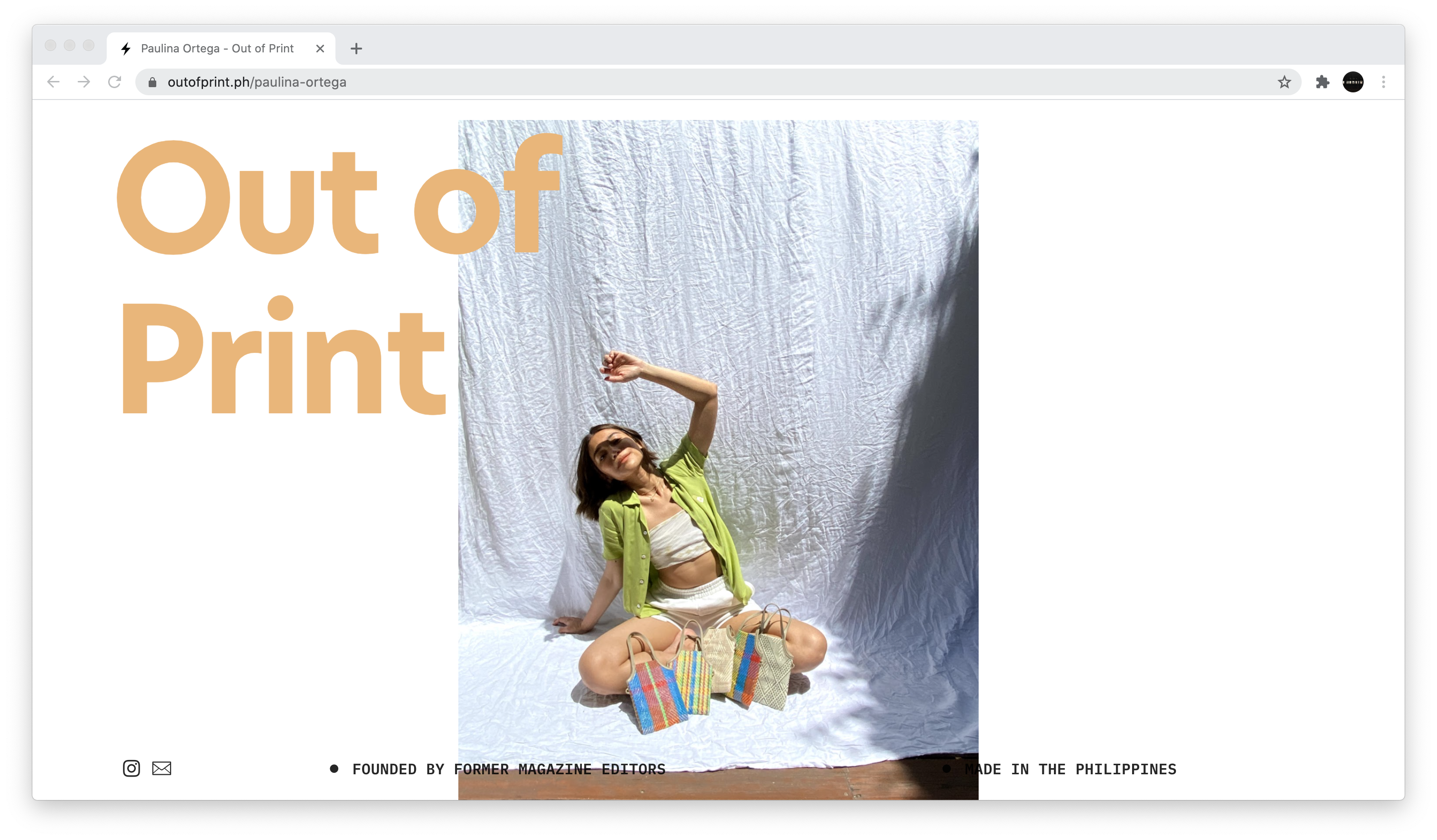Click 'Made in the Philippines' text

point(1070,770)
